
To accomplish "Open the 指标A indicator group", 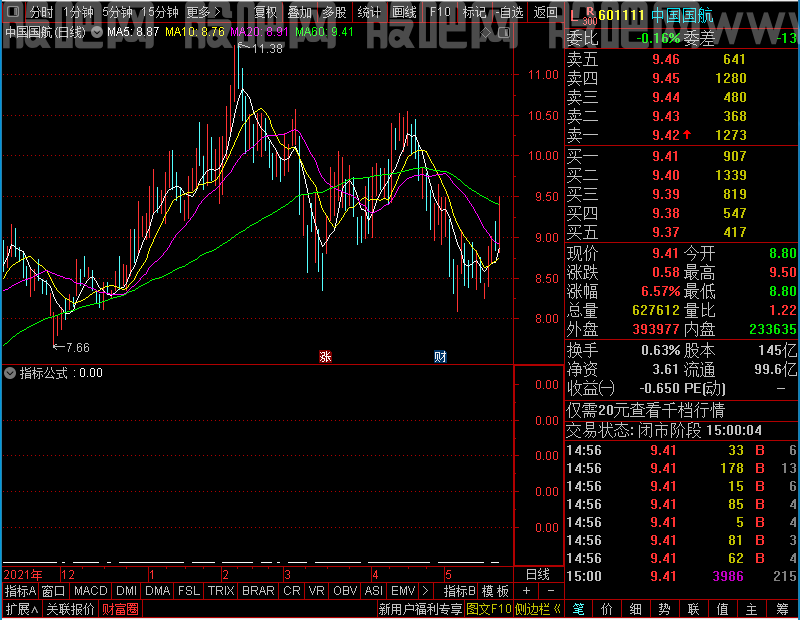I will (20, 591).
